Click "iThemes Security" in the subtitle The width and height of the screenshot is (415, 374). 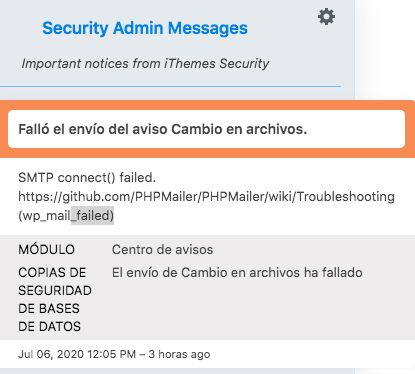(216, 63)
